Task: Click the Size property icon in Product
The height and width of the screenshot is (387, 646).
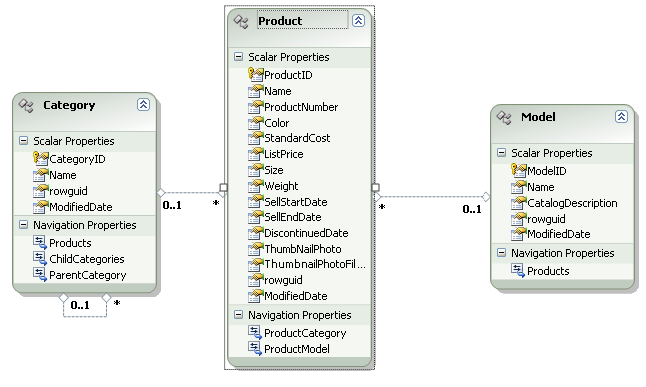Action: coord(255,170)
